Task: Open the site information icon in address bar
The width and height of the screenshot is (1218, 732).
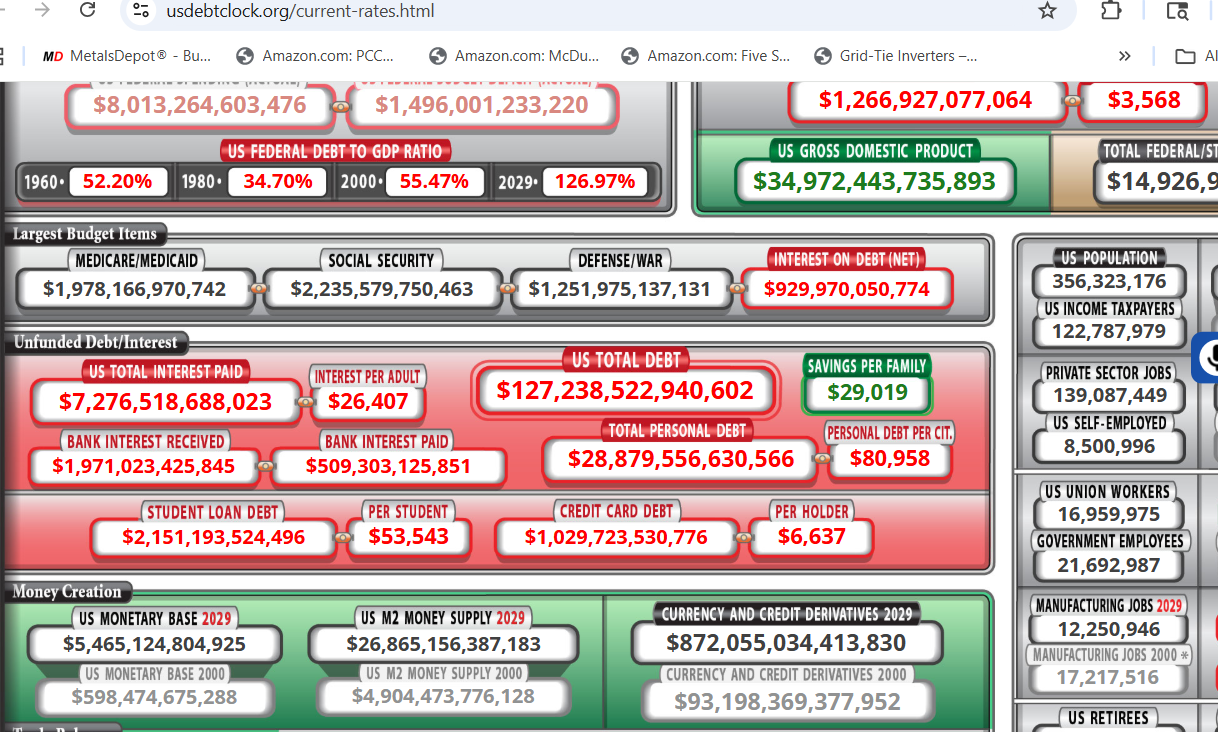Action: tap(142, 11)
